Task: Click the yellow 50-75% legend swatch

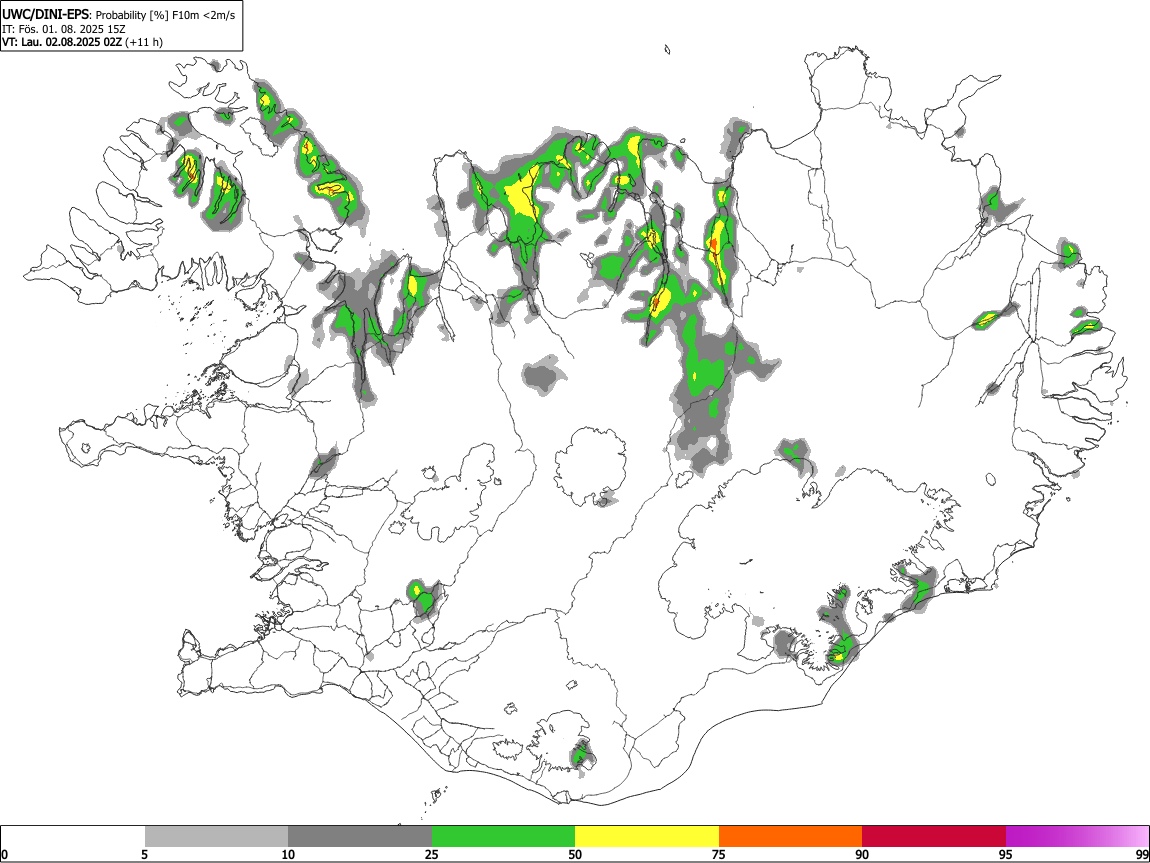Action: (647, 836)
